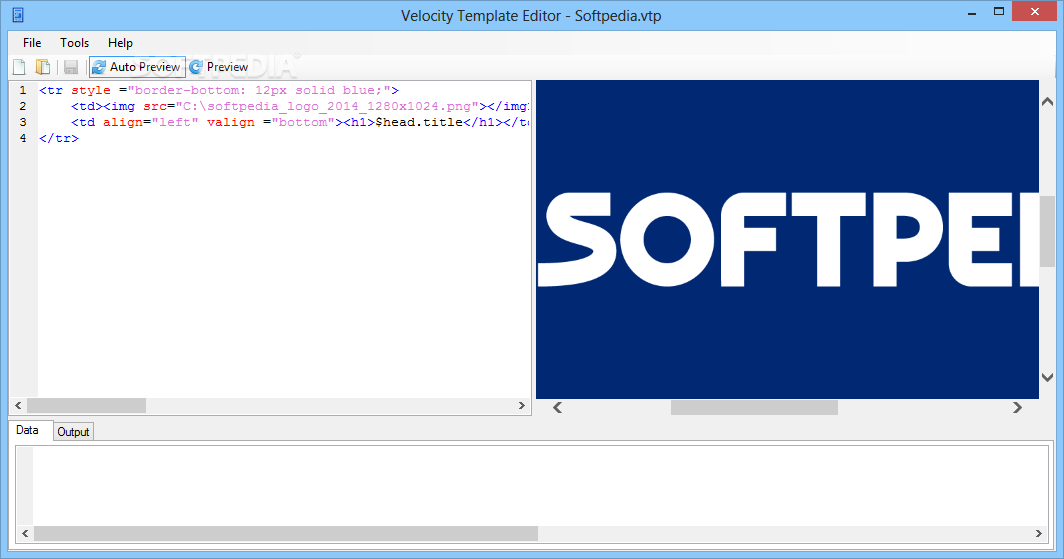Switch to the Output tab
The width and height of the screenshot is (1064, 559).
pos(73,432)
